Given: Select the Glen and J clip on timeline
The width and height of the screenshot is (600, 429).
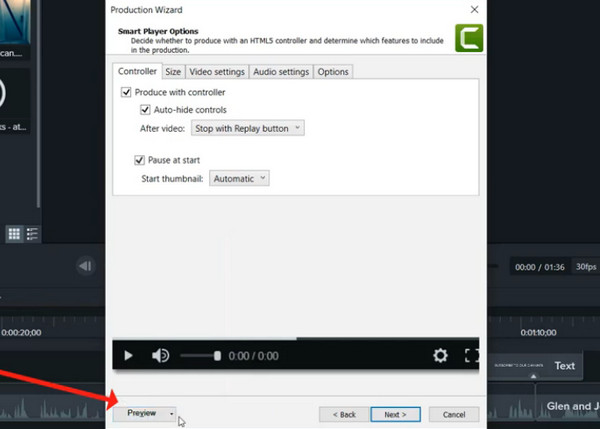Looking at the screenshot, I should pyautogui.click(x=568, y=406).
